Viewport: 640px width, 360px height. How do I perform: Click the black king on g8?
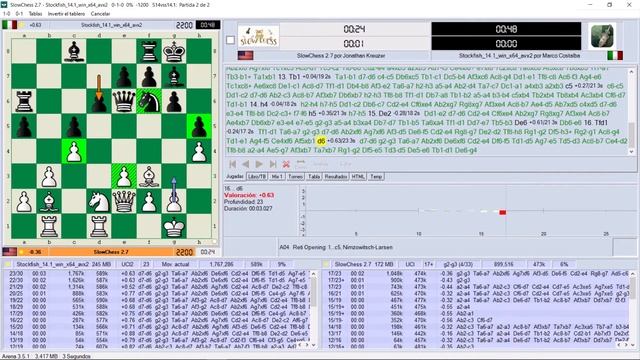[x=174, y=51]
